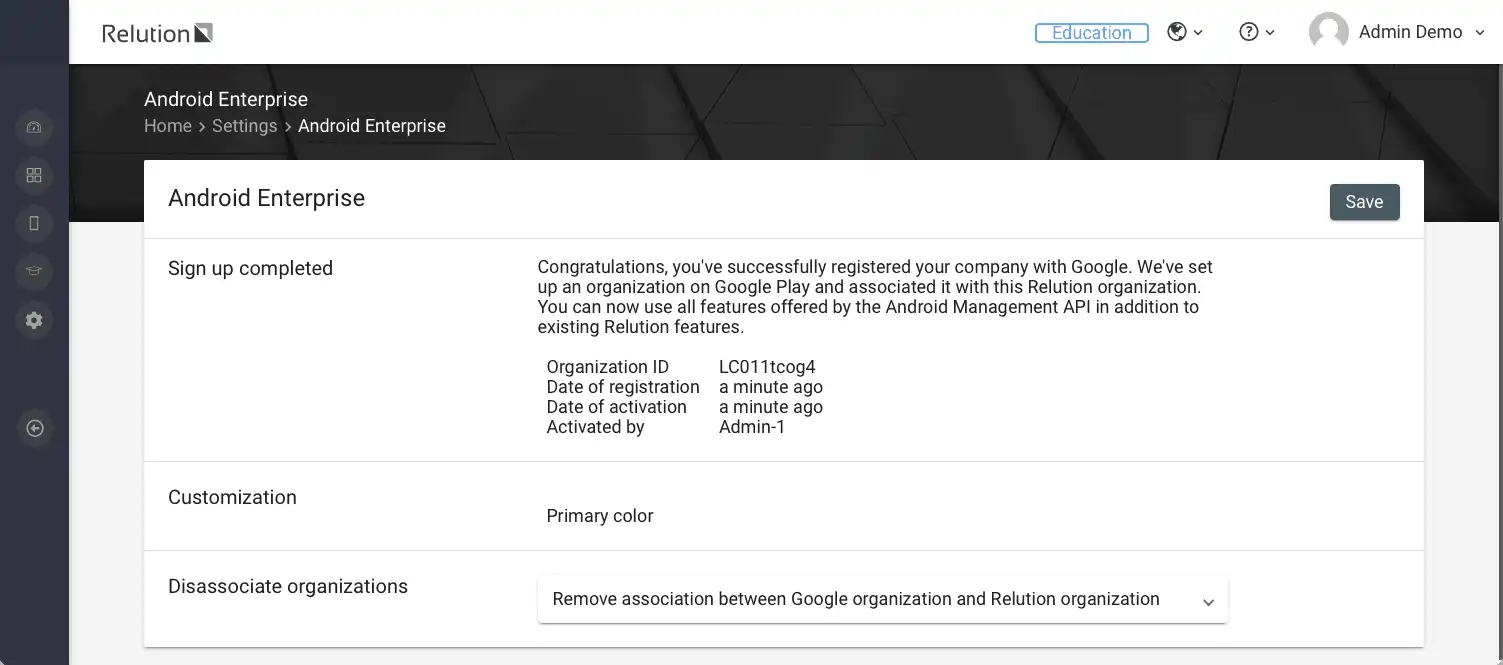Open the chevron beside Admin Demo
1503x665 pixels.
coord(1483,33)
